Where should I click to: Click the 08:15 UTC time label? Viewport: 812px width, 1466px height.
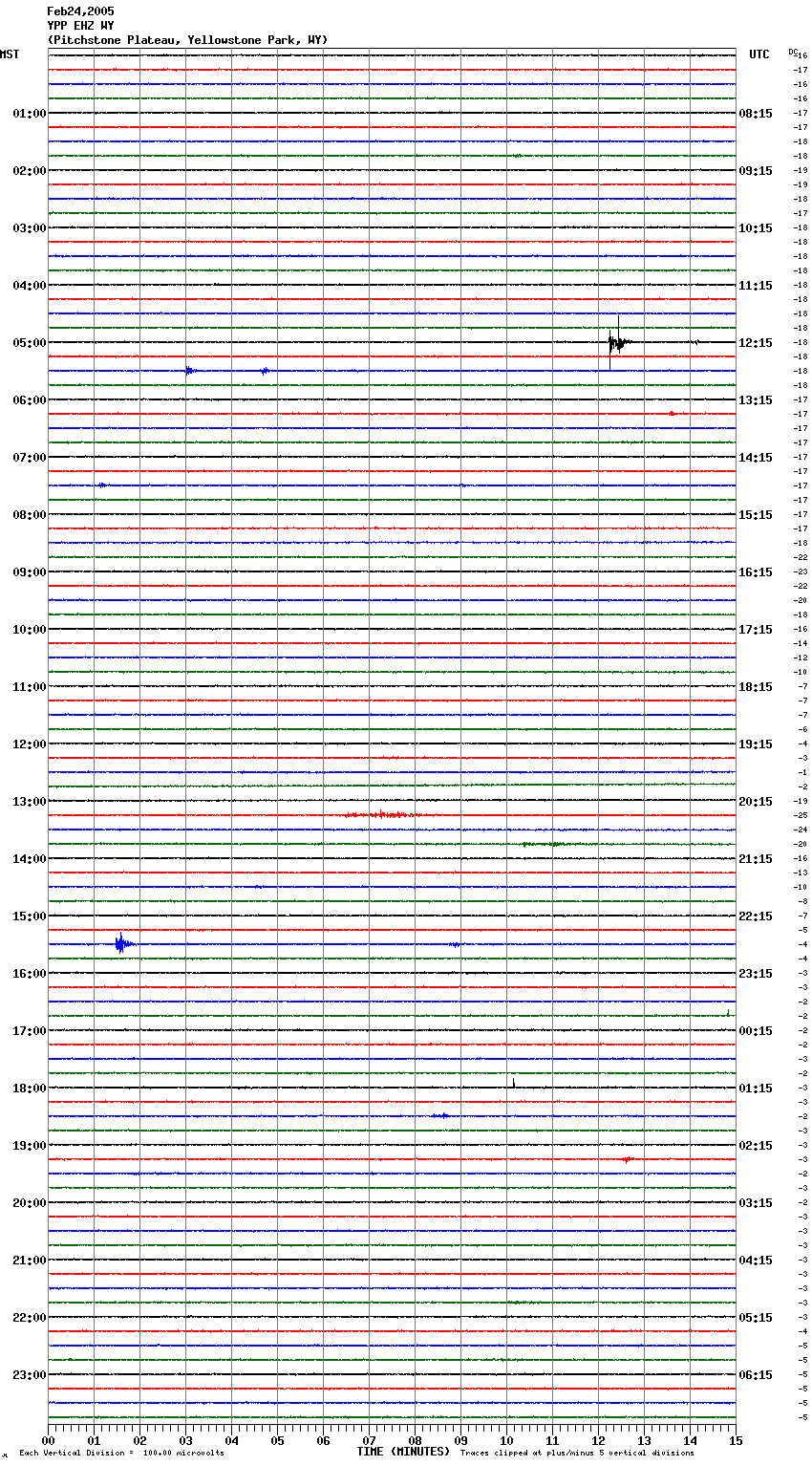click(x=756, y=114)
